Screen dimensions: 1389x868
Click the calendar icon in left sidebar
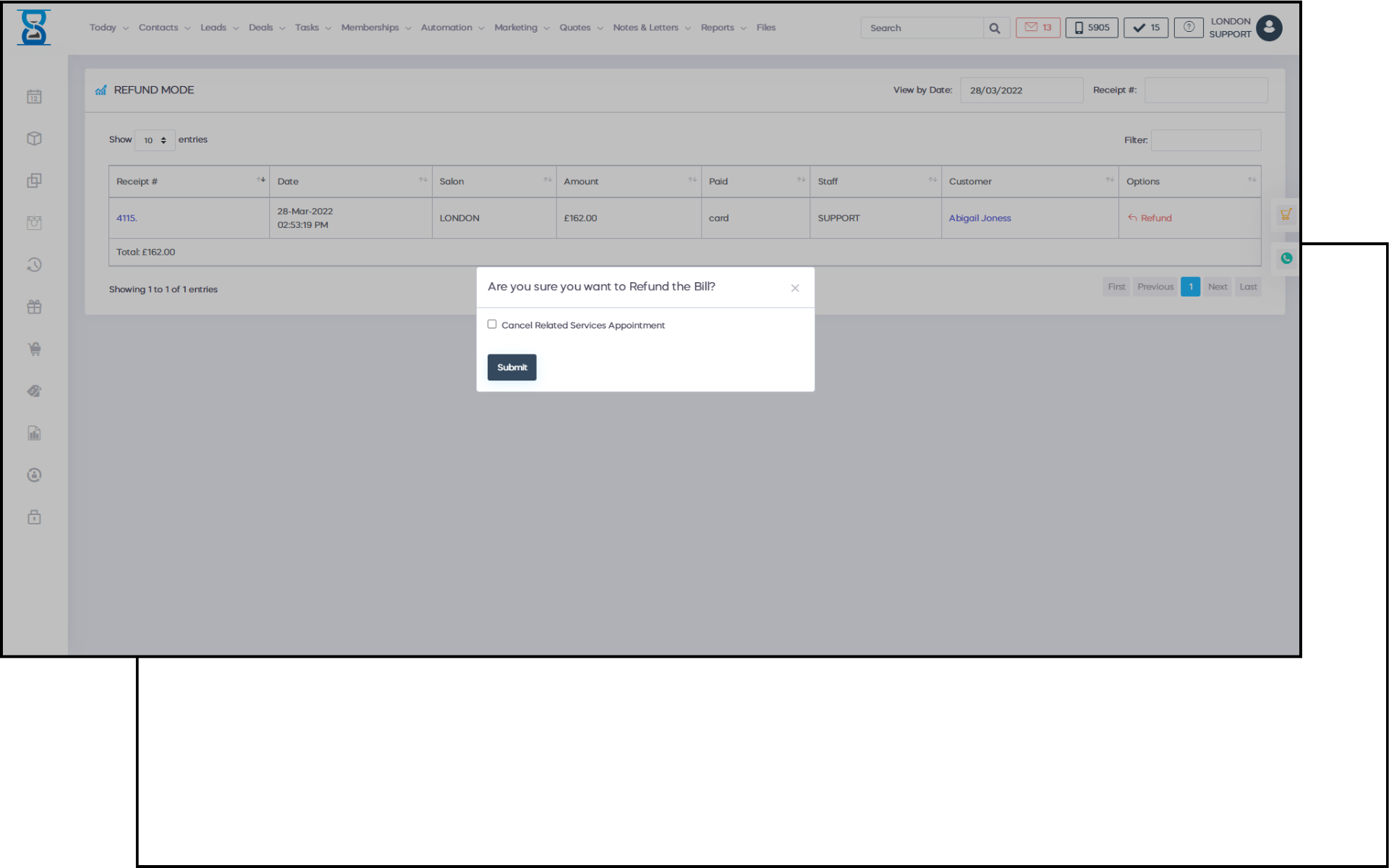click(x=34, y=97)
